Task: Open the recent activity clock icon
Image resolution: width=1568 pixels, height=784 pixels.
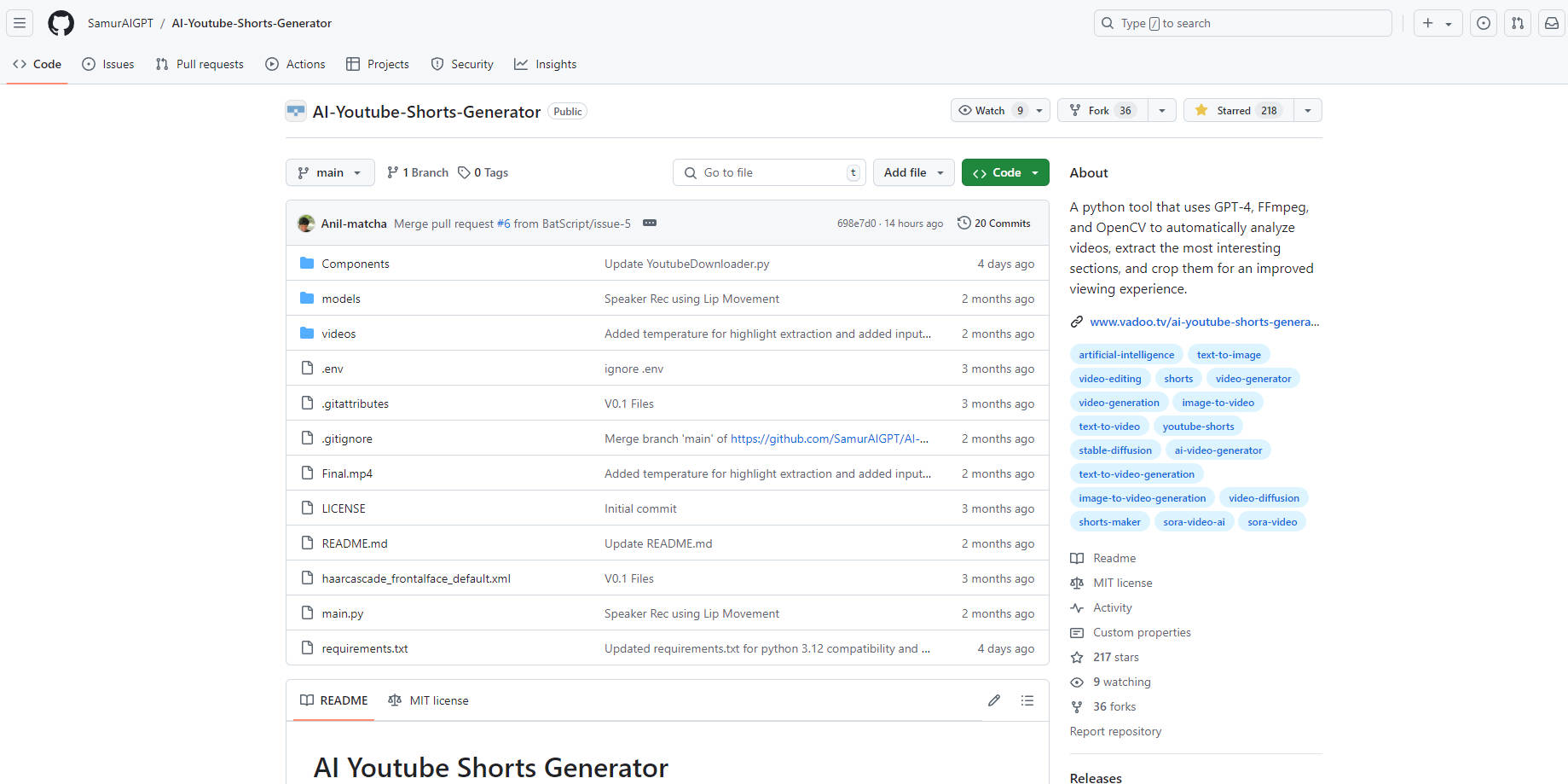Action: (x=1483, y=23)
